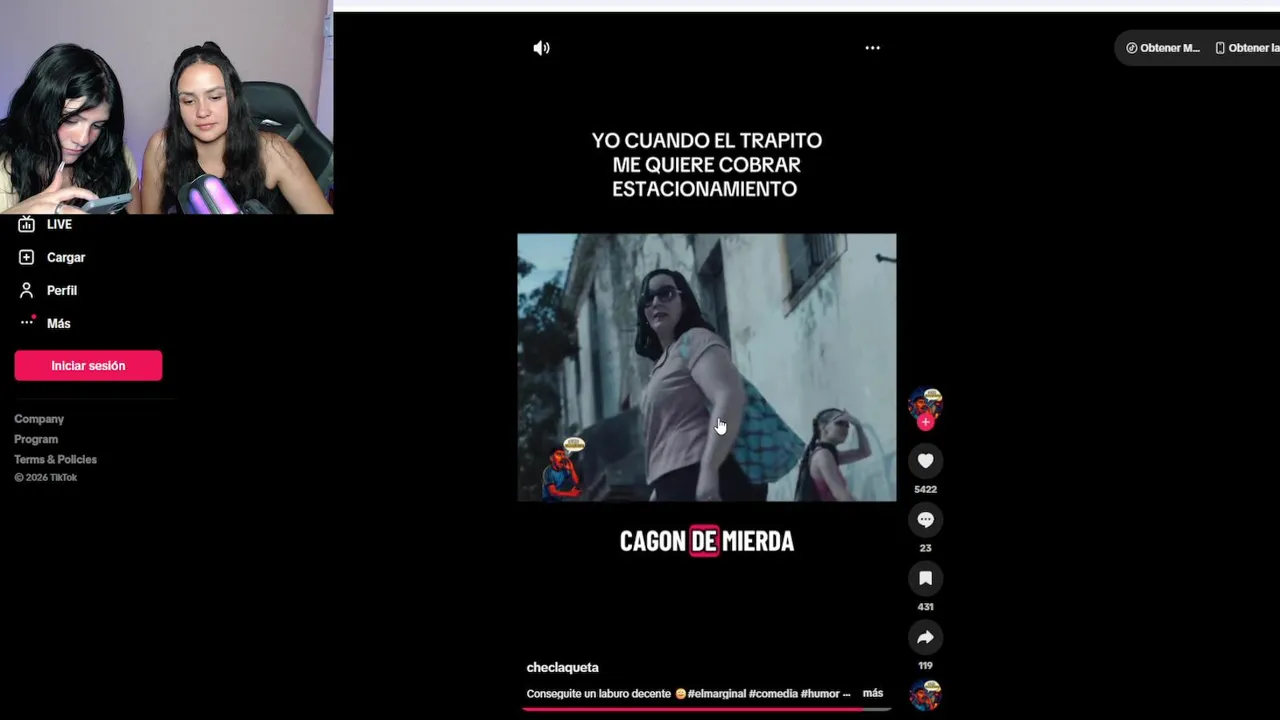Expand the caption with the más link
The width and height of the screenshot is (1280, 720).
click(x=873, y=693)
